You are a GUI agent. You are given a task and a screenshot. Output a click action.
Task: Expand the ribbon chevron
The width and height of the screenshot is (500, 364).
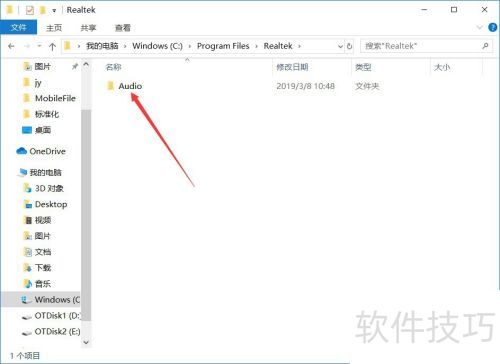point(479,27)
